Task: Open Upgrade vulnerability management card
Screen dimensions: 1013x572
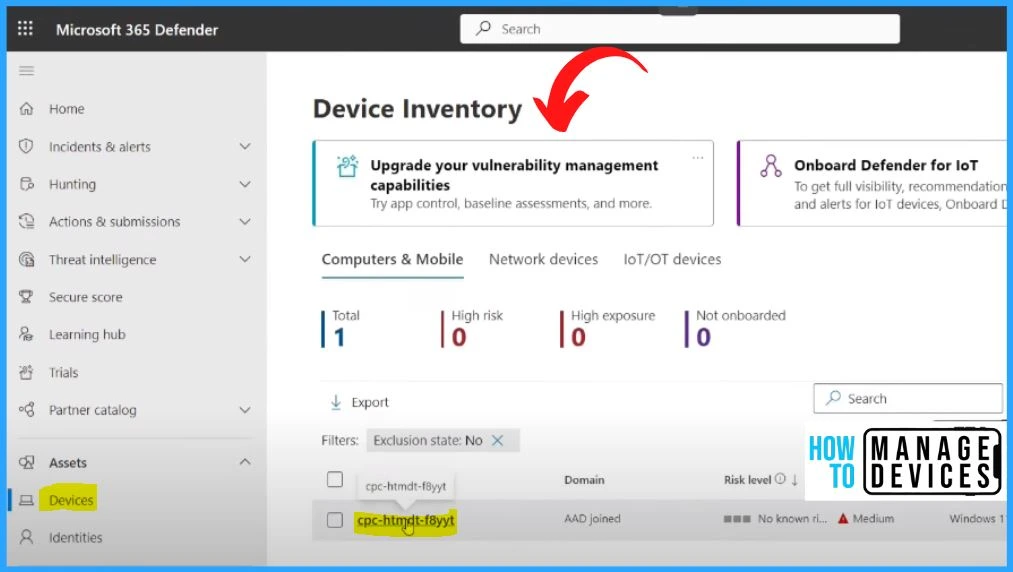Action: [x=514, y=184]
